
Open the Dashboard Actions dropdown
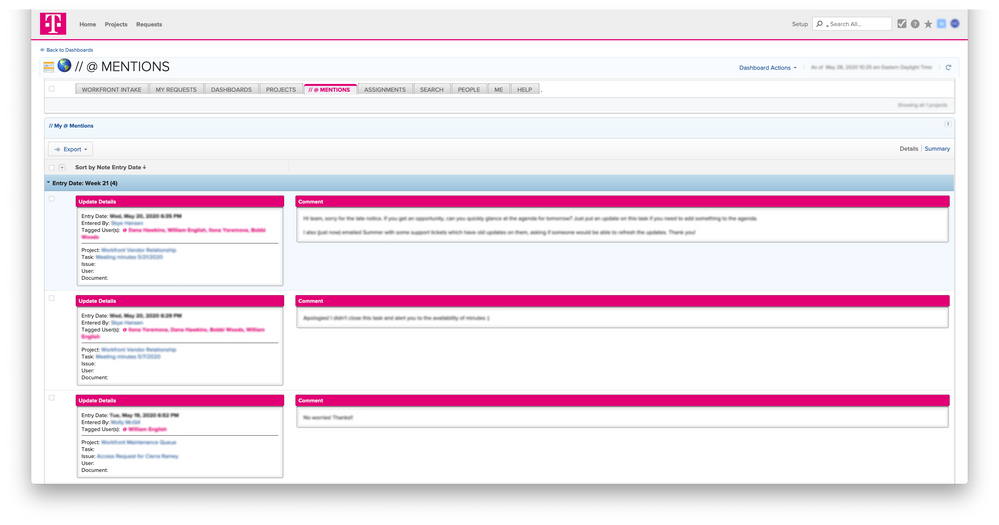[x=767, y=68]
